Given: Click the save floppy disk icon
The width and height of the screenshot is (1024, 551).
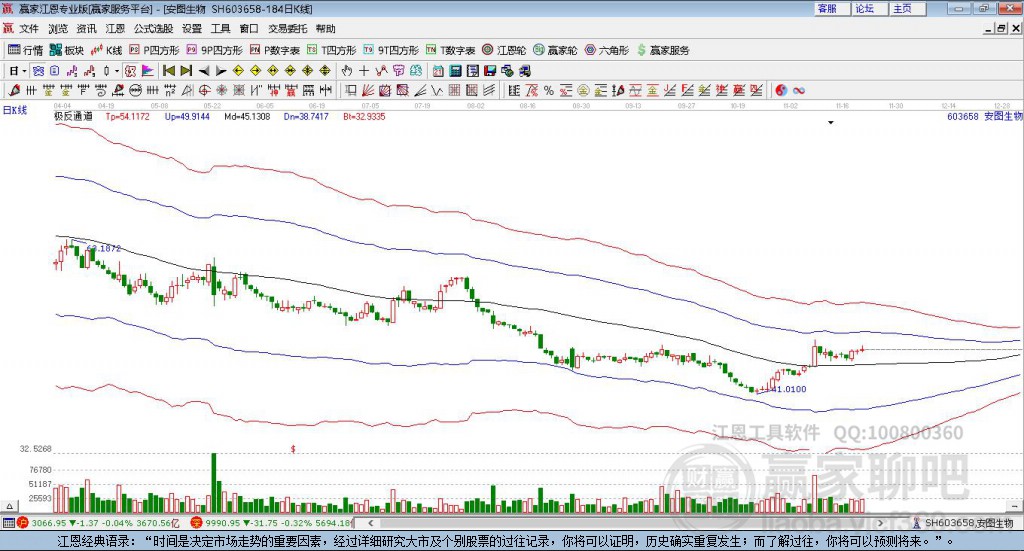Looking at the screenshot, I should [490, 71].
